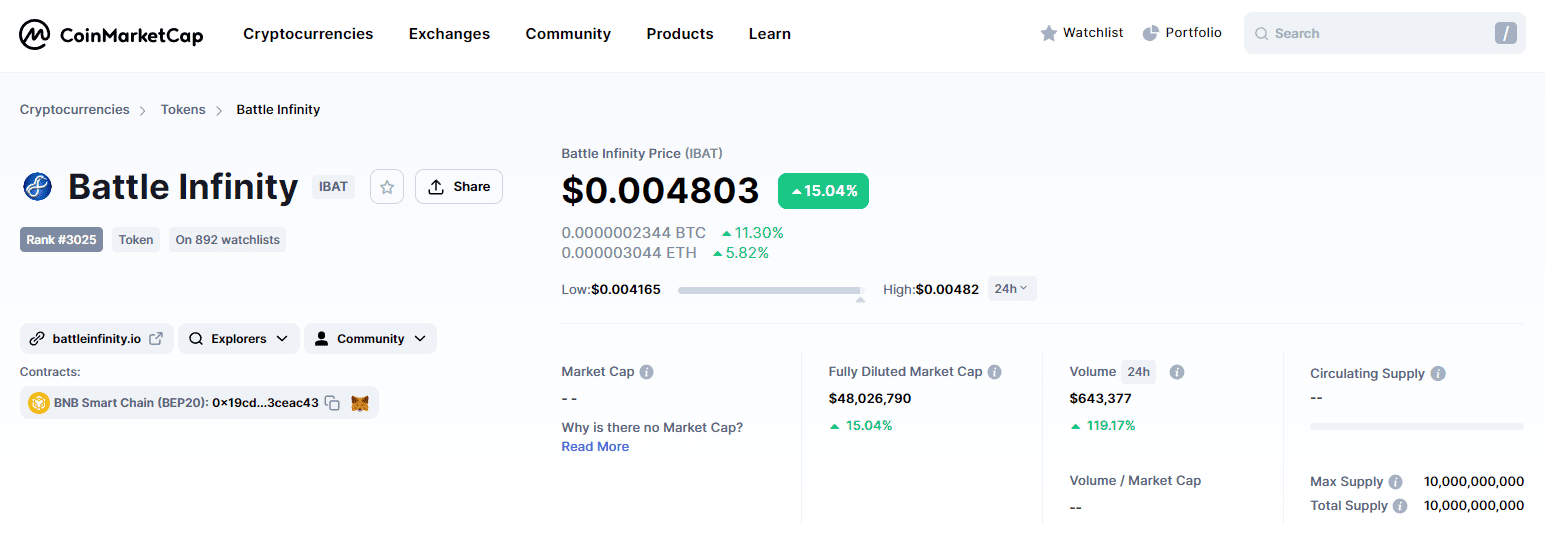Open the Products menu

(680, 34)
